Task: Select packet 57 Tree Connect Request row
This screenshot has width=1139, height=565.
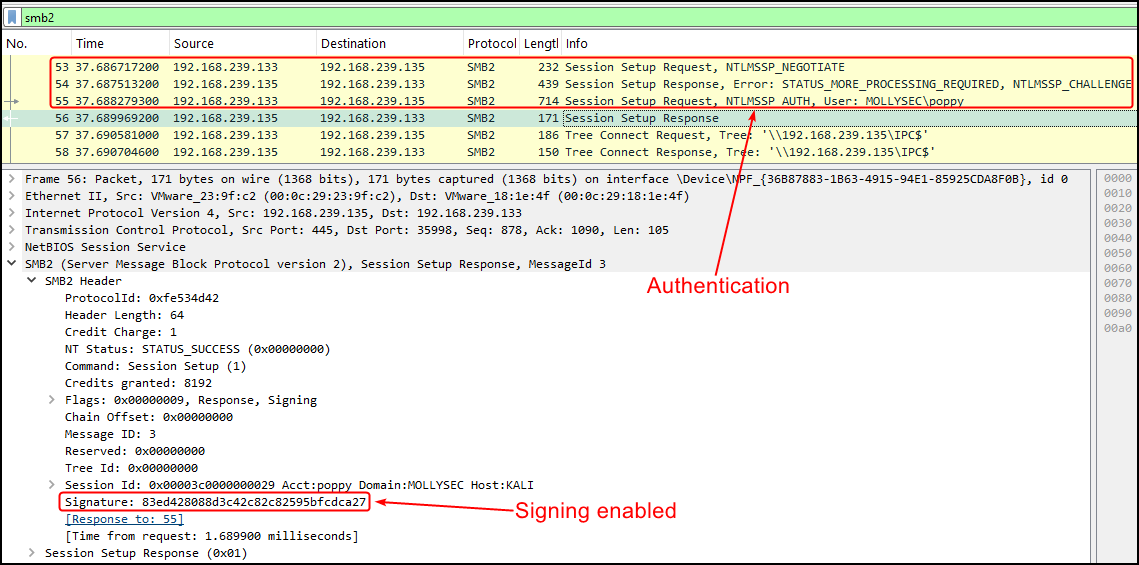Action: click(x=568, y=135)
